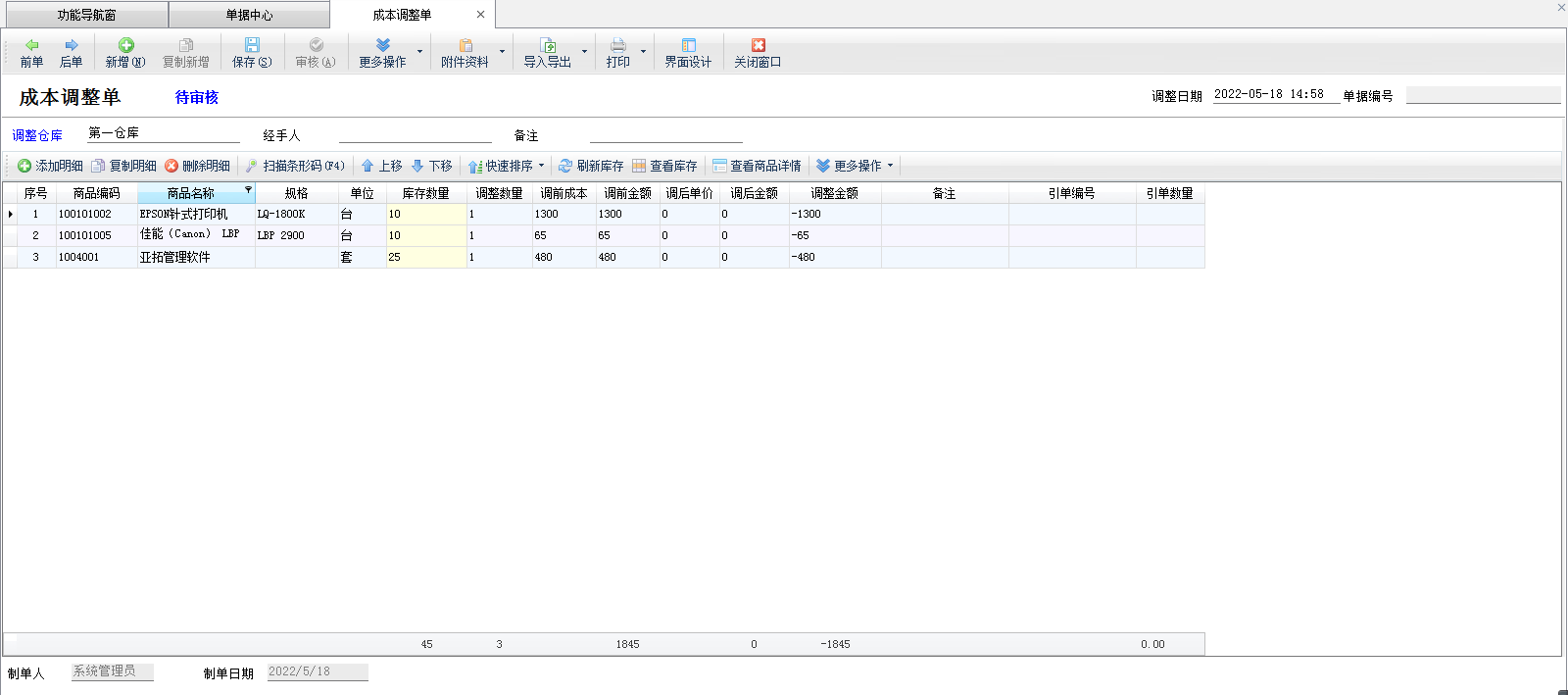Image resolution: width=1568 pixels, height=695 pixels.
Task: Switch to the 单据中心 tab
Action: (x=249, y=15)
